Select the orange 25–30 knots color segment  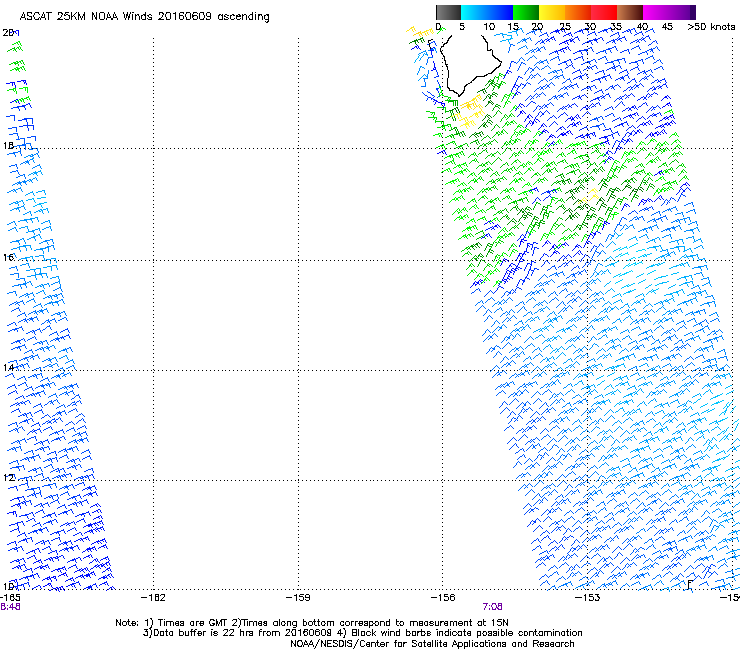coord(578,12)
